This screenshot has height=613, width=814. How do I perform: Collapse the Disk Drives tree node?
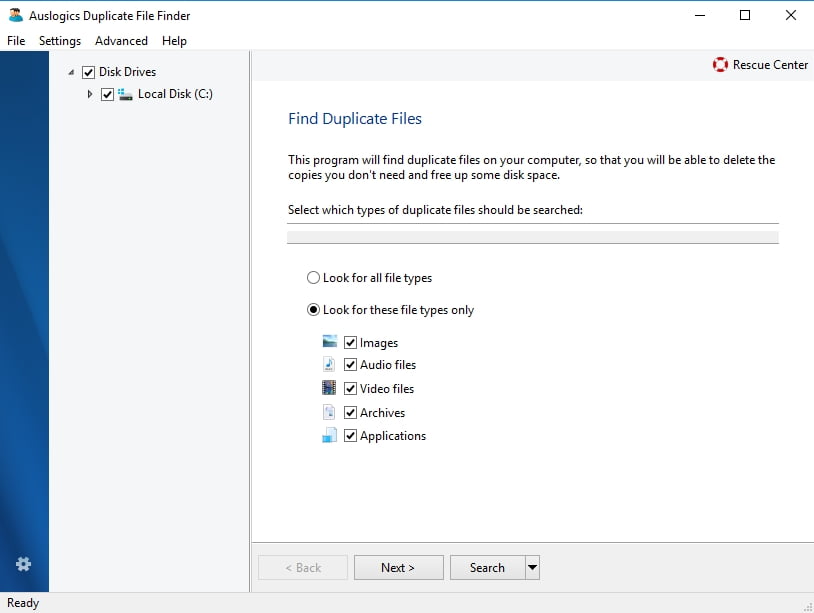click(71, 72)
